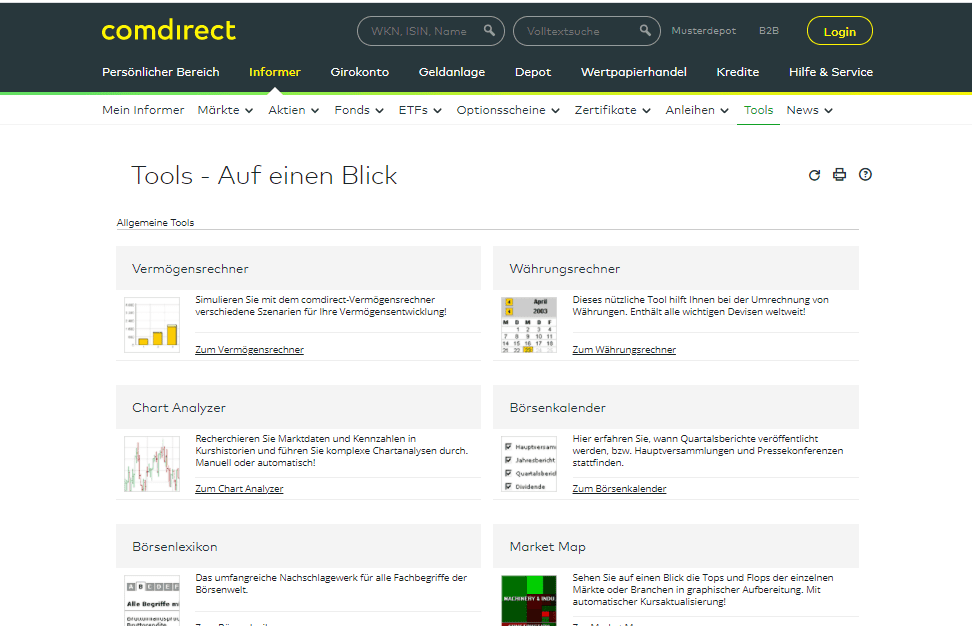This screenshot has height=626, width=972.
Task: Click magnifier icon in WKN, ISIN, Name search
Action: [489, 30]
